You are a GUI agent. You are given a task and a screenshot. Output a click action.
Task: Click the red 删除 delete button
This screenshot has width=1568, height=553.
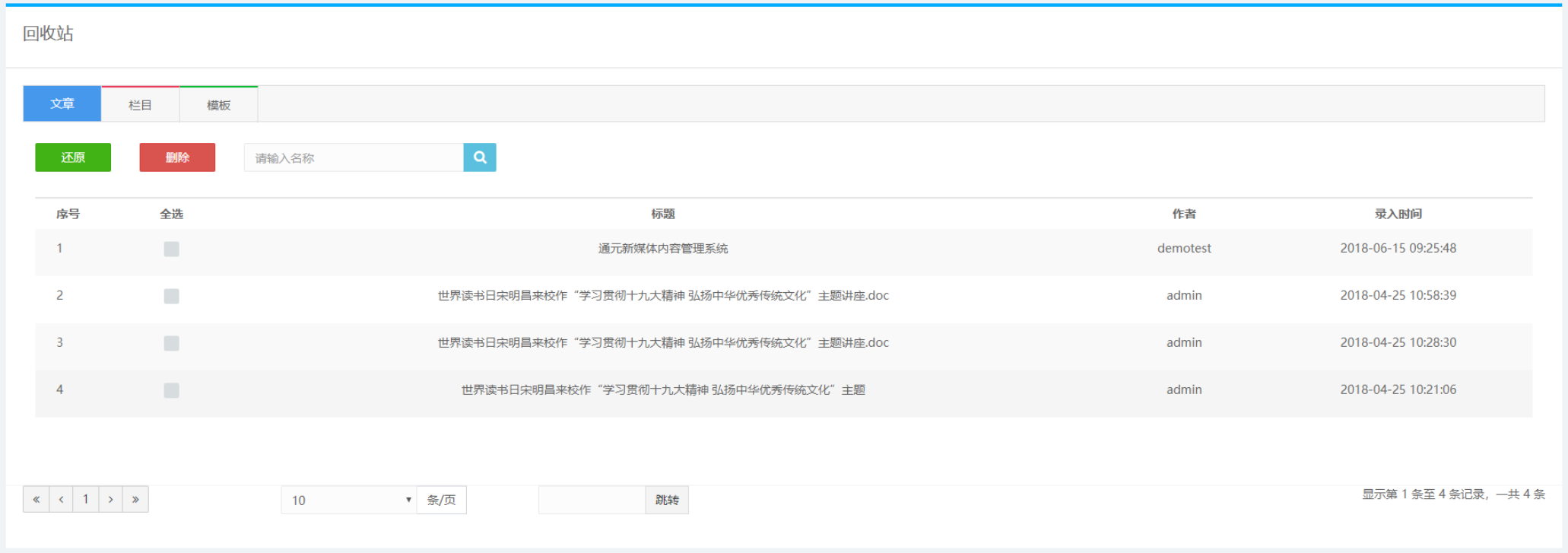[177, 157]
